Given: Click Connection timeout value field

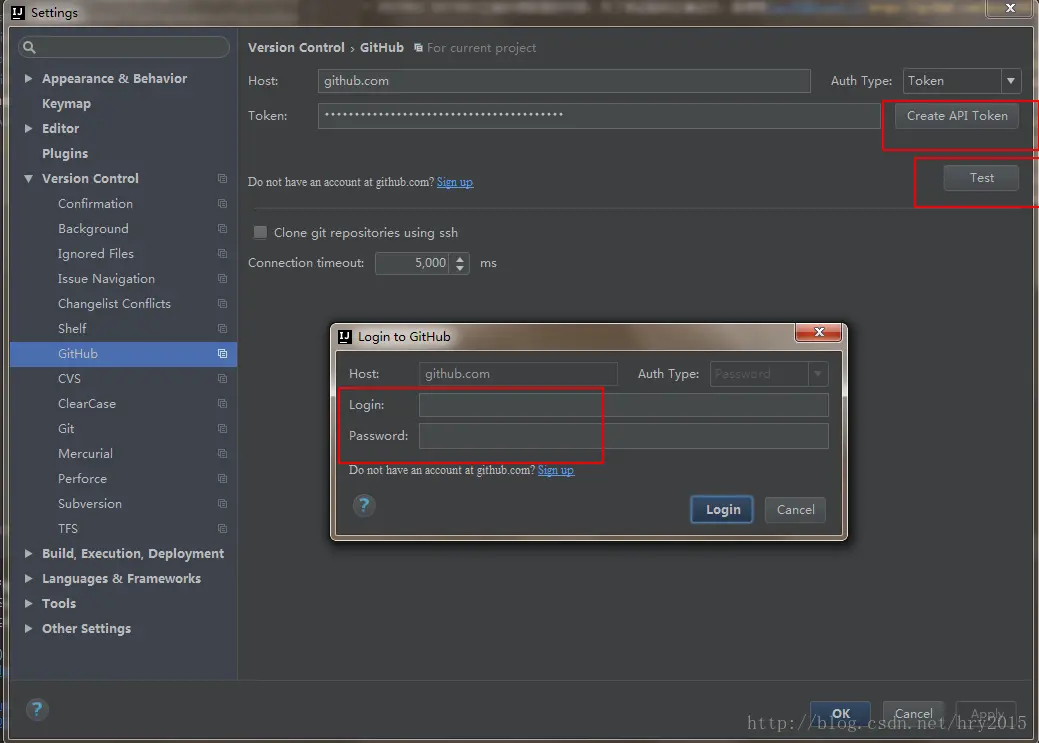Looking at the screenshot, I should tap(413, 263).
